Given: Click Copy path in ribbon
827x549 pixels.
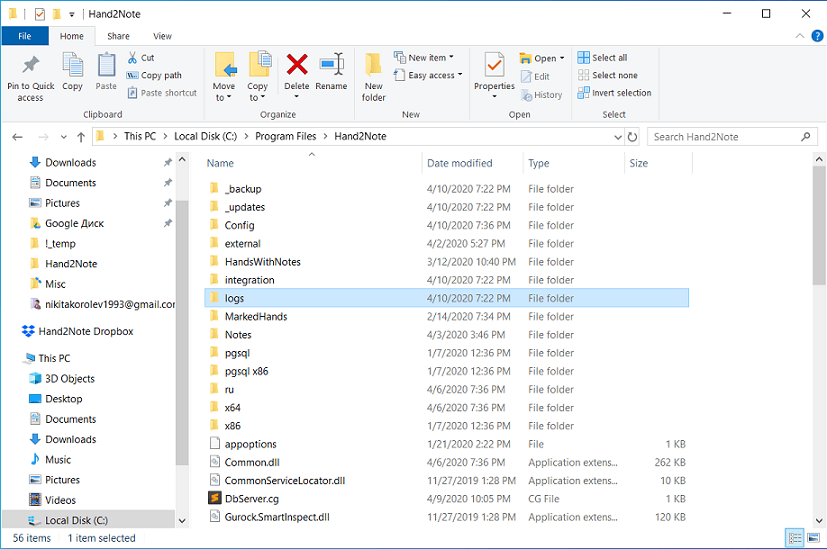Looking at the screenshot, I should tap(155, 75).
